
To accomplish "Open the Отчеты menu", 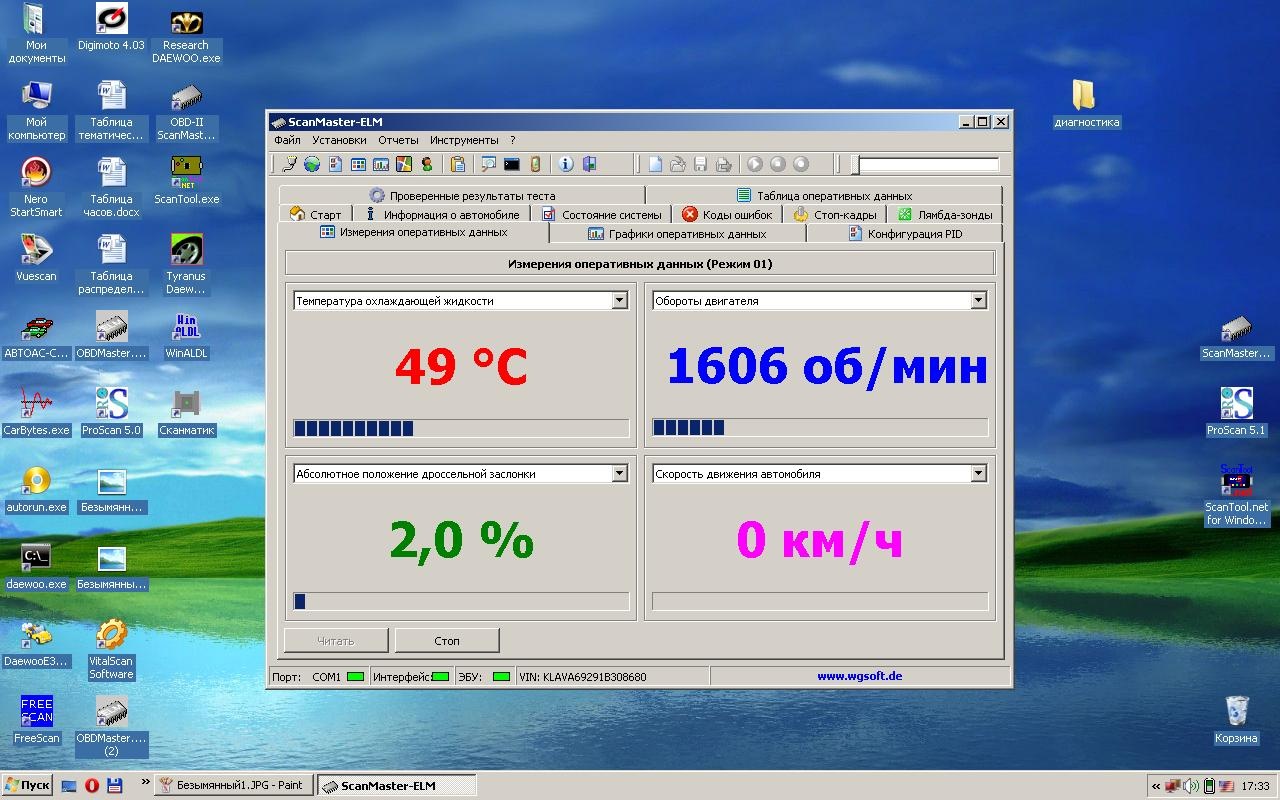I will pos(398,140).
